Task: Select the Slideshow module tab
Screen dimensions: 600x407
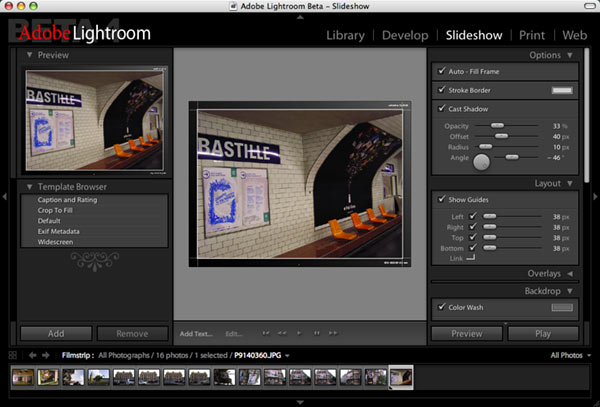Action: [474, 35]
